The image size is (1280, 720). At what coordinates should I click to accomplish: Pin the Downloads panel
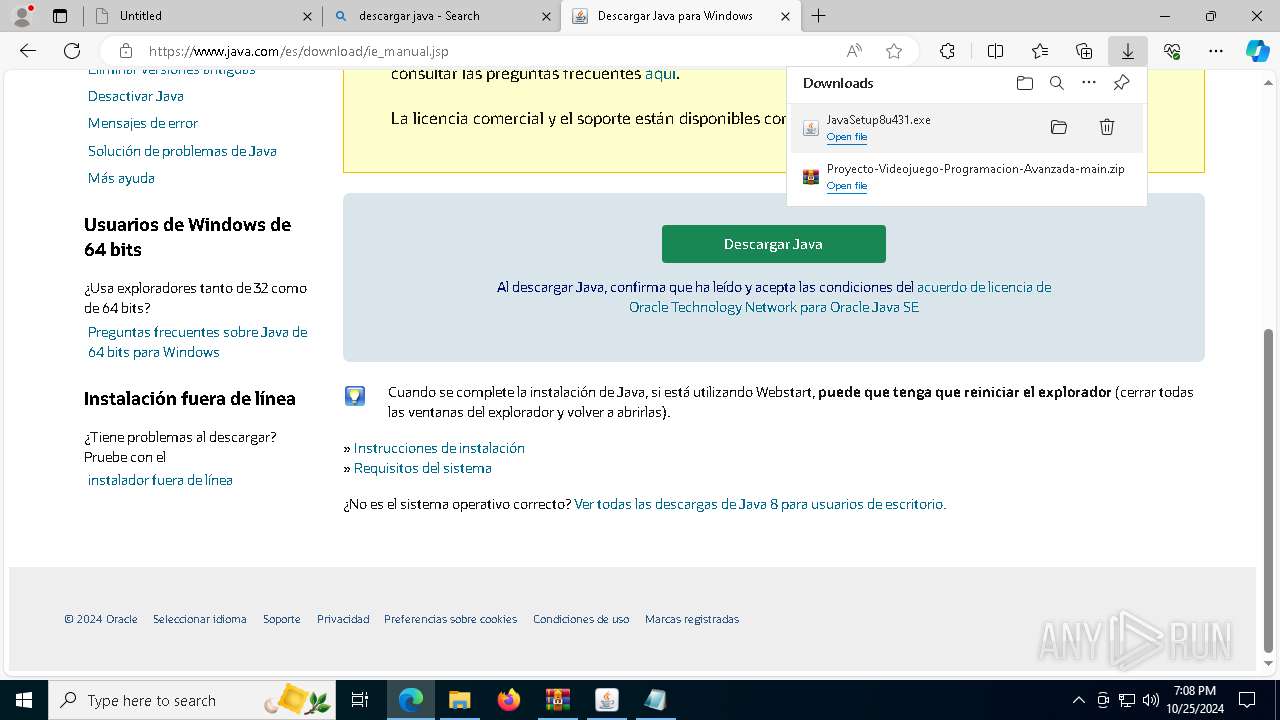(x=1121, y=83)
